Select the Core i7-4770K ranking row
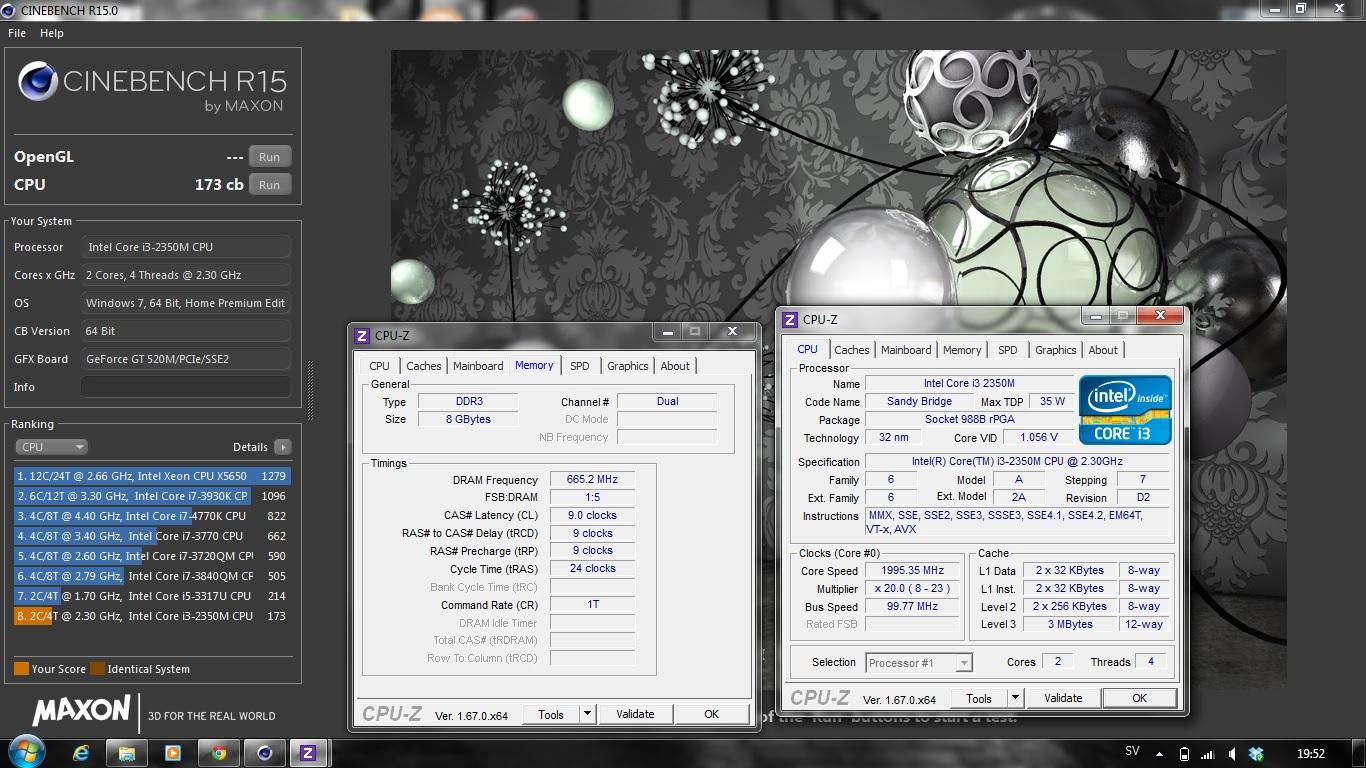The height and width of the screenshot is (768, 1366). (152, 516)
